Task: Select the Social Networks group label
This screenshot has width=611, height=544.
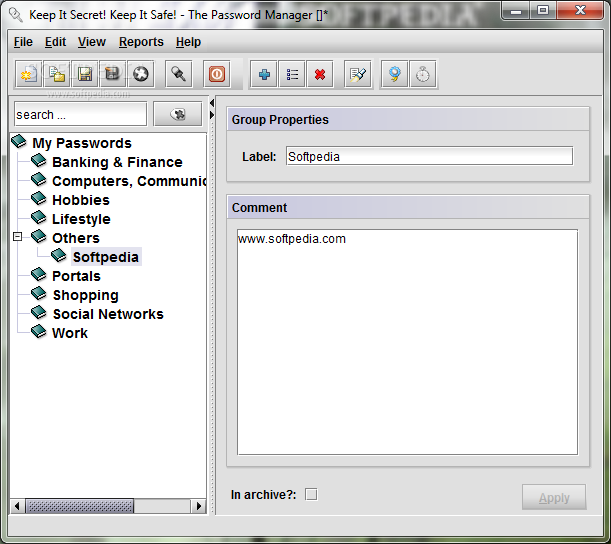Action: pyautogui.click(x=108, y=314)
